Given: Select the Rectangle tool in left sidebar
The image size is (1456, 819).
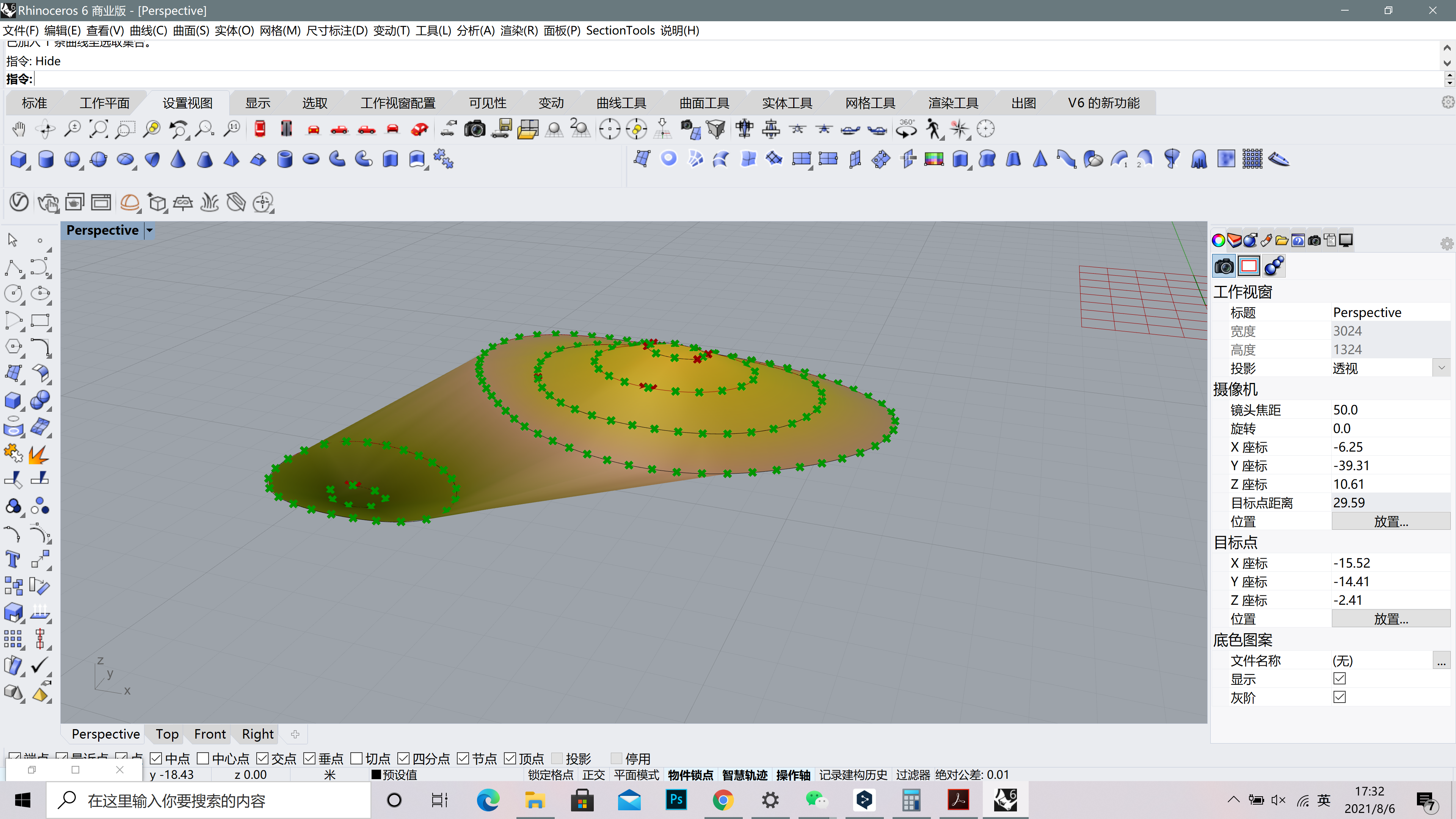Looking at the screenshot, I should pyautogui.click(x=39, y=320).
